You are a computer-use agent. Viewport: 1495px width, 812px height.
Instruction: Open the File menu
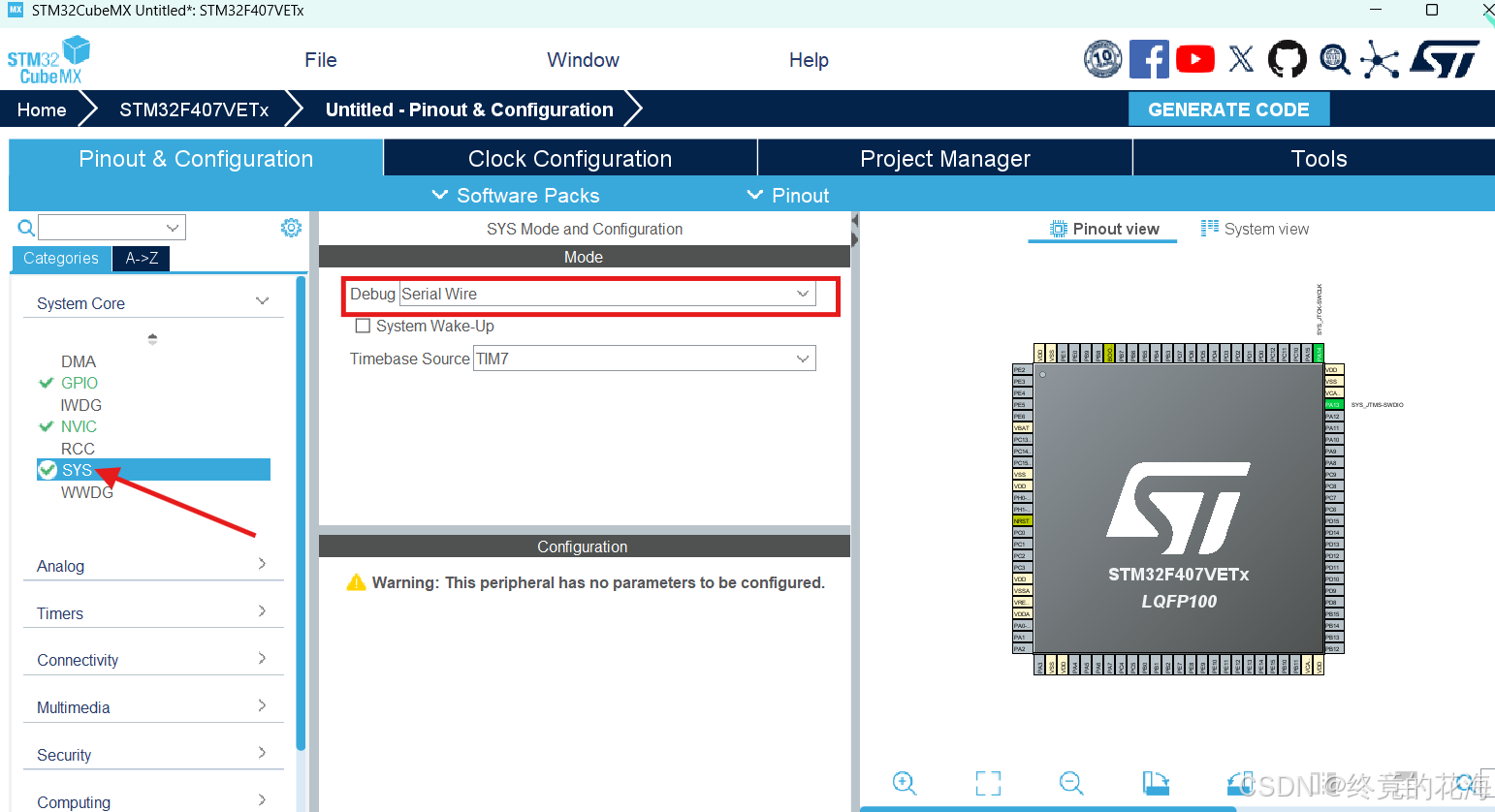tap(321, 60)
